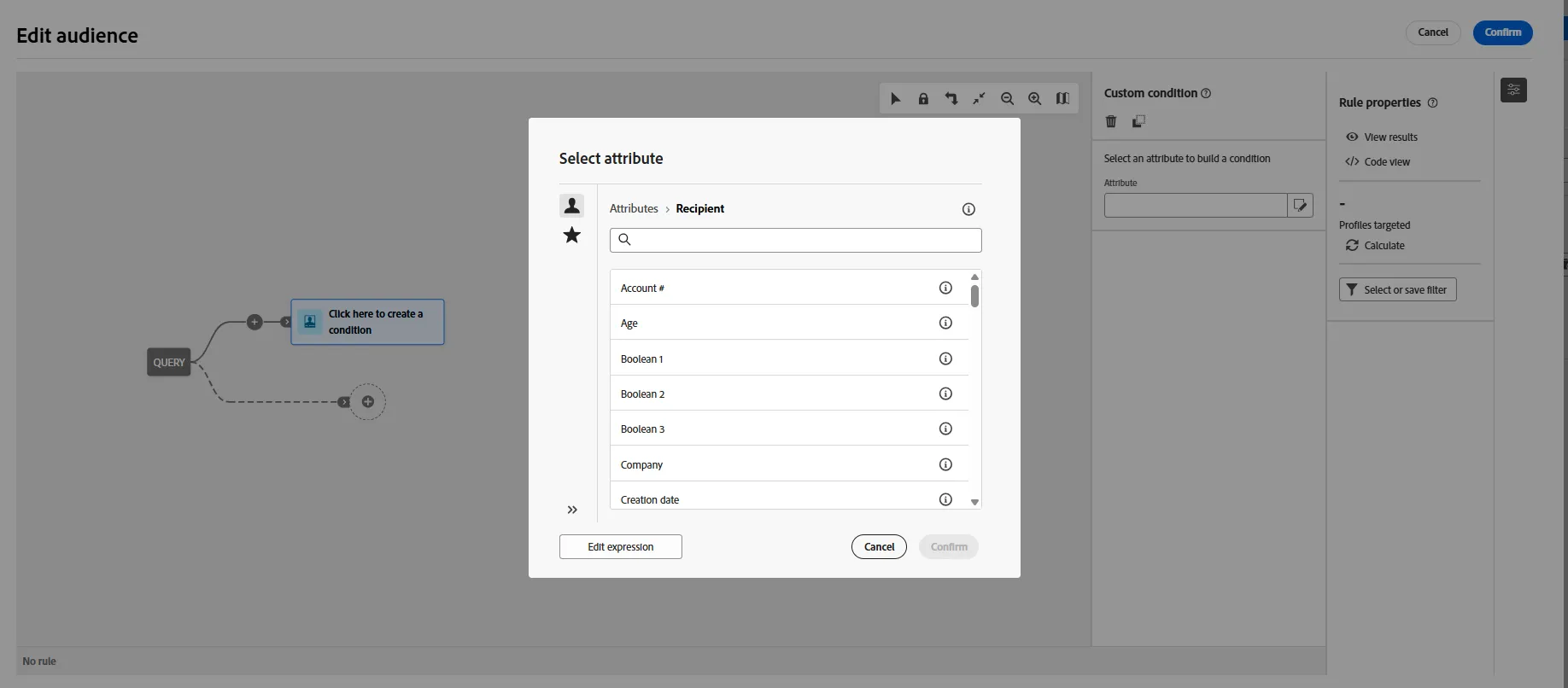
Task: Go to Attributes breadcrumb
Action: (x=634, y=208)
